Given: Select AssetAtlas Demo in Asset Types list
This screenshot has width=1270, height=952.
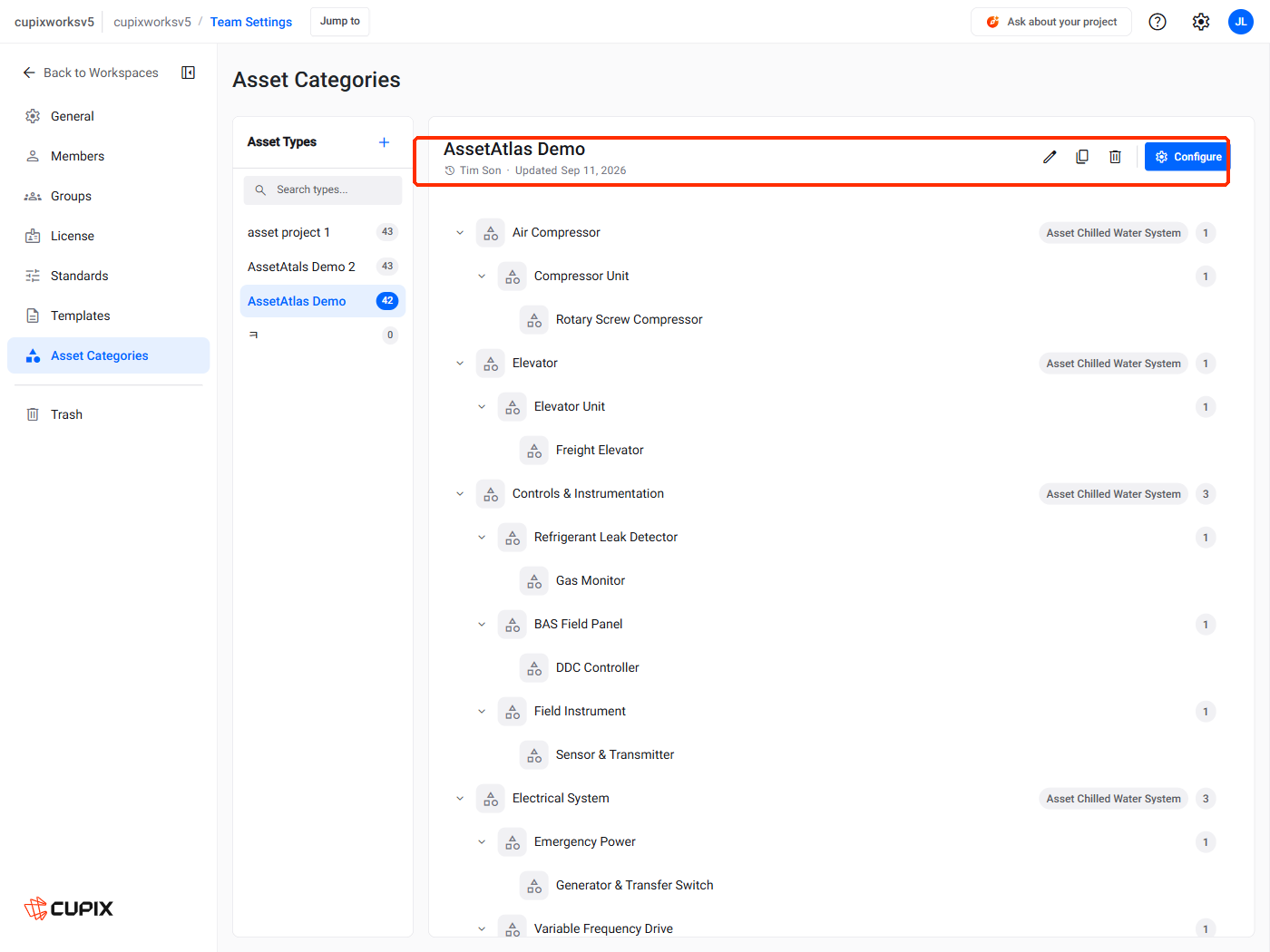Looking at the screenshot, I should (x=323, y=301).
